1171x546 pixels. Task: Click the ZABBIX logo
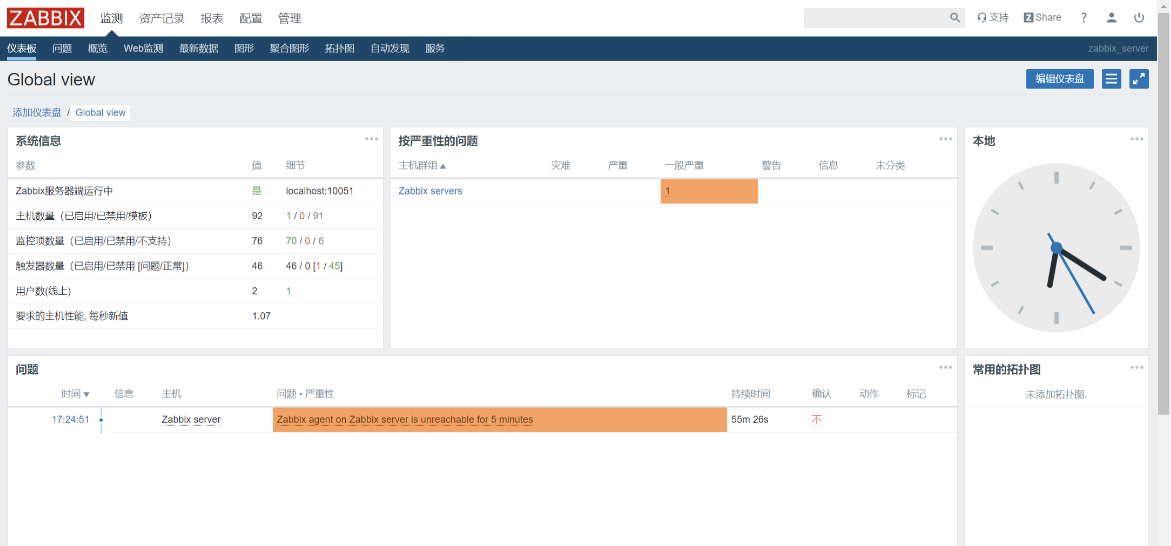click(x=46, y=18)
